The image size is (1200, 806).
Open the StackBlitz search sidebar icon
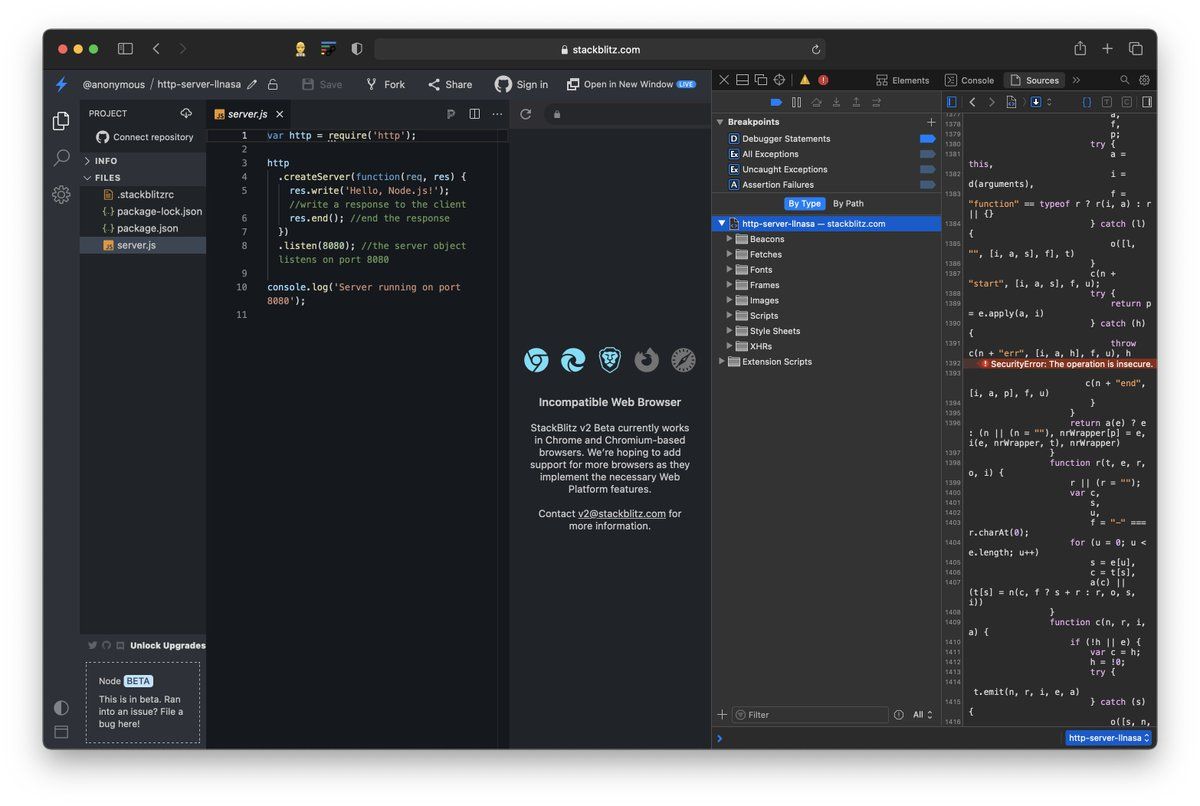pyautogui.click(x=61, y=158)
